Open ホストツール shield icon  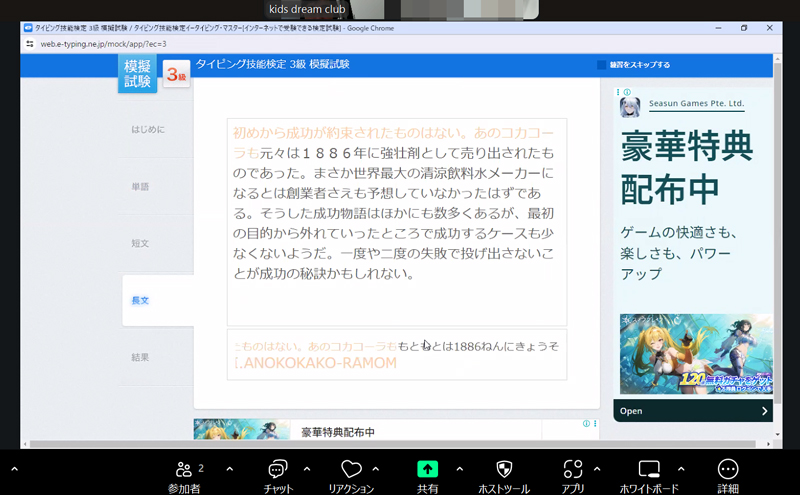(505, 469)
